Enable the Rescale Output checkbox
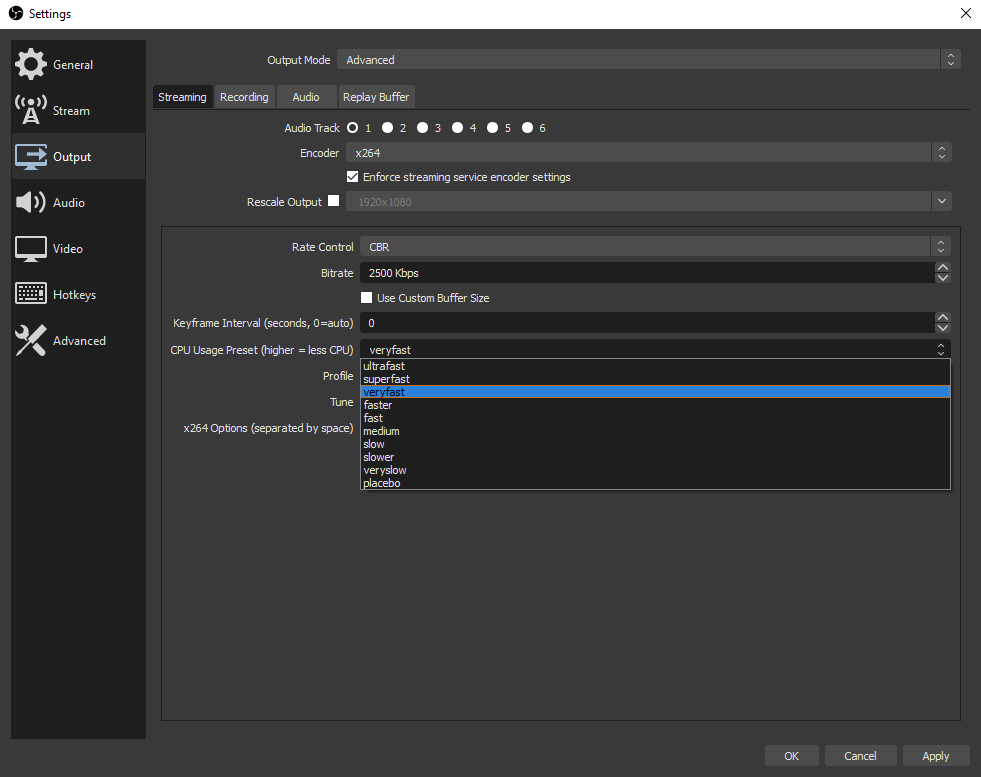The image size is (981, 777). [x=333, y=201]
